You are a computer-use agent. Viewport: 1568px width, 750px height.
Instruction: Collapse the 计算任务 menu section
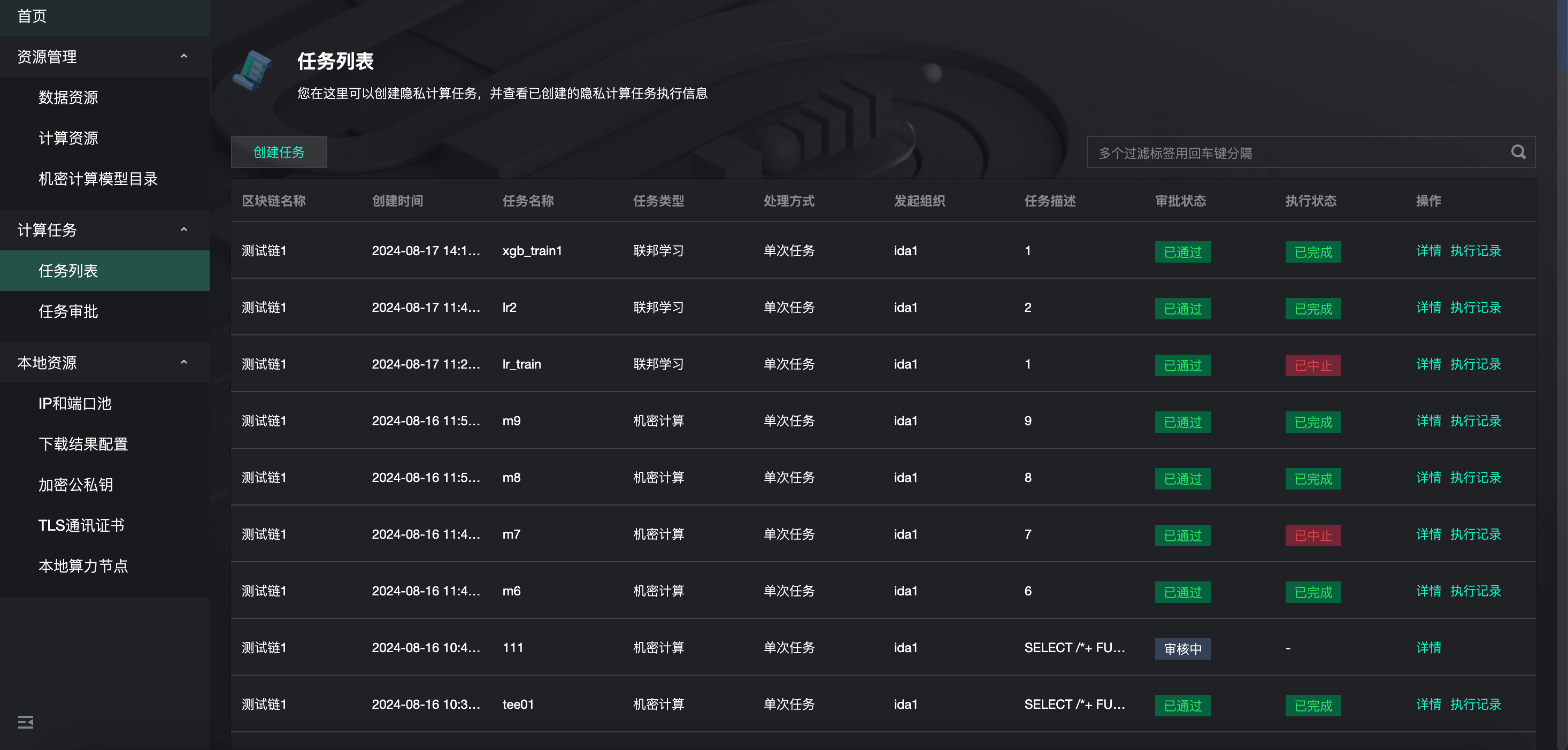click(184, 229)
